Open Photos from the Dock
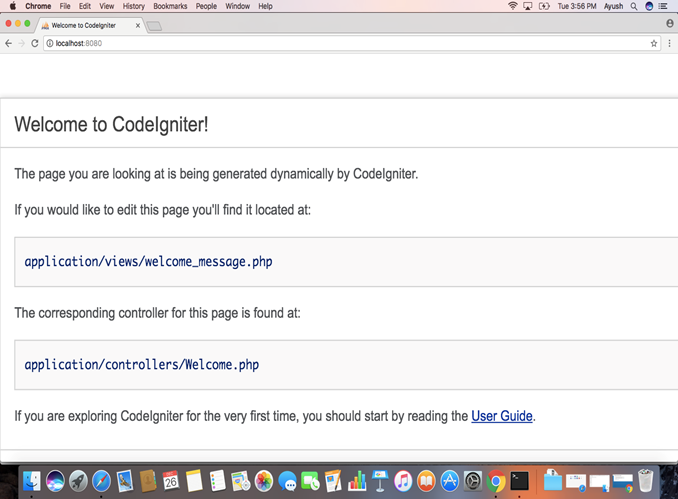 pos(264,481)
